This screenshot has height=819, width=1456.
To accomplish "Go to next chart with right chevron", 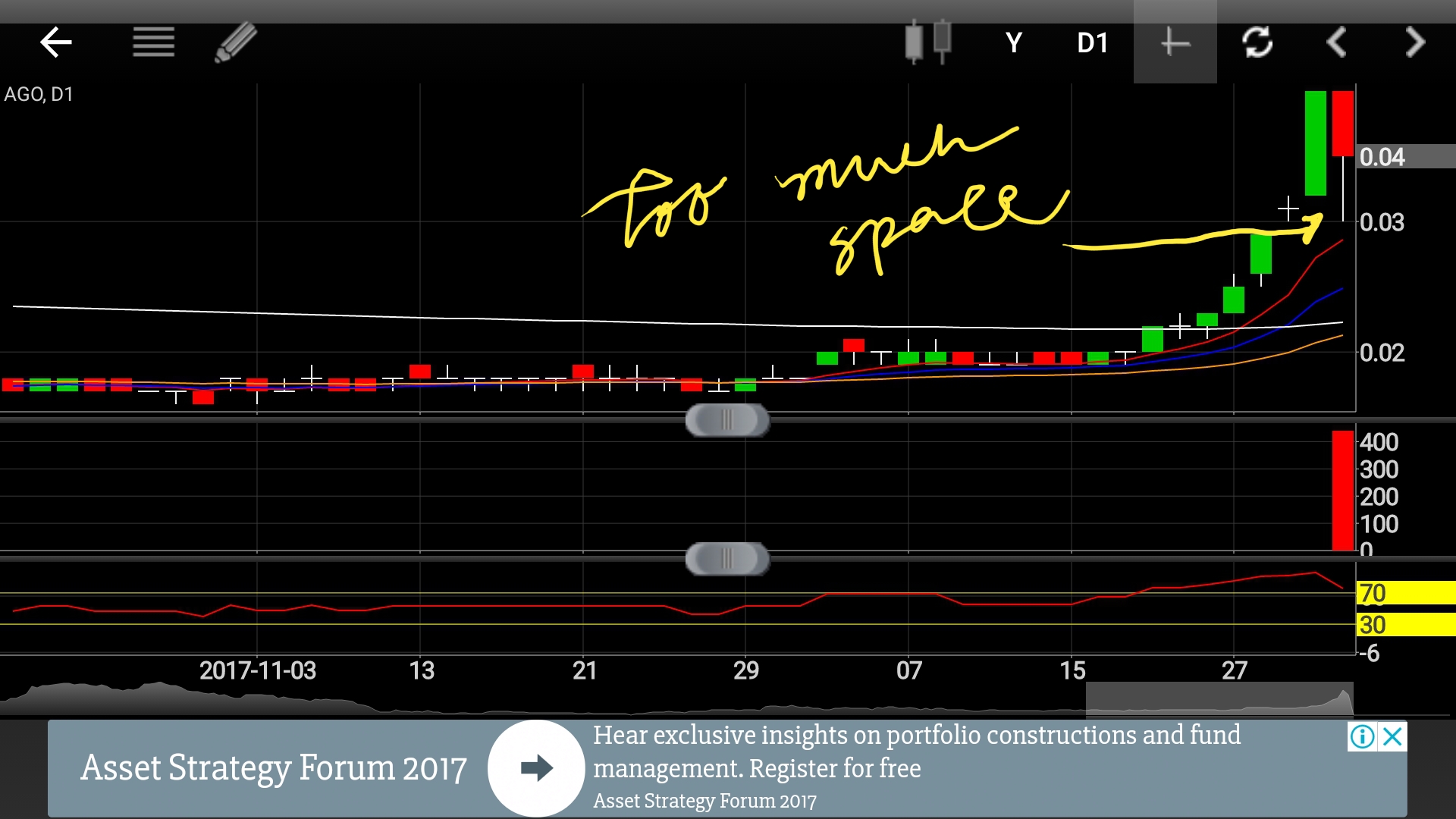I will 1415,42.
